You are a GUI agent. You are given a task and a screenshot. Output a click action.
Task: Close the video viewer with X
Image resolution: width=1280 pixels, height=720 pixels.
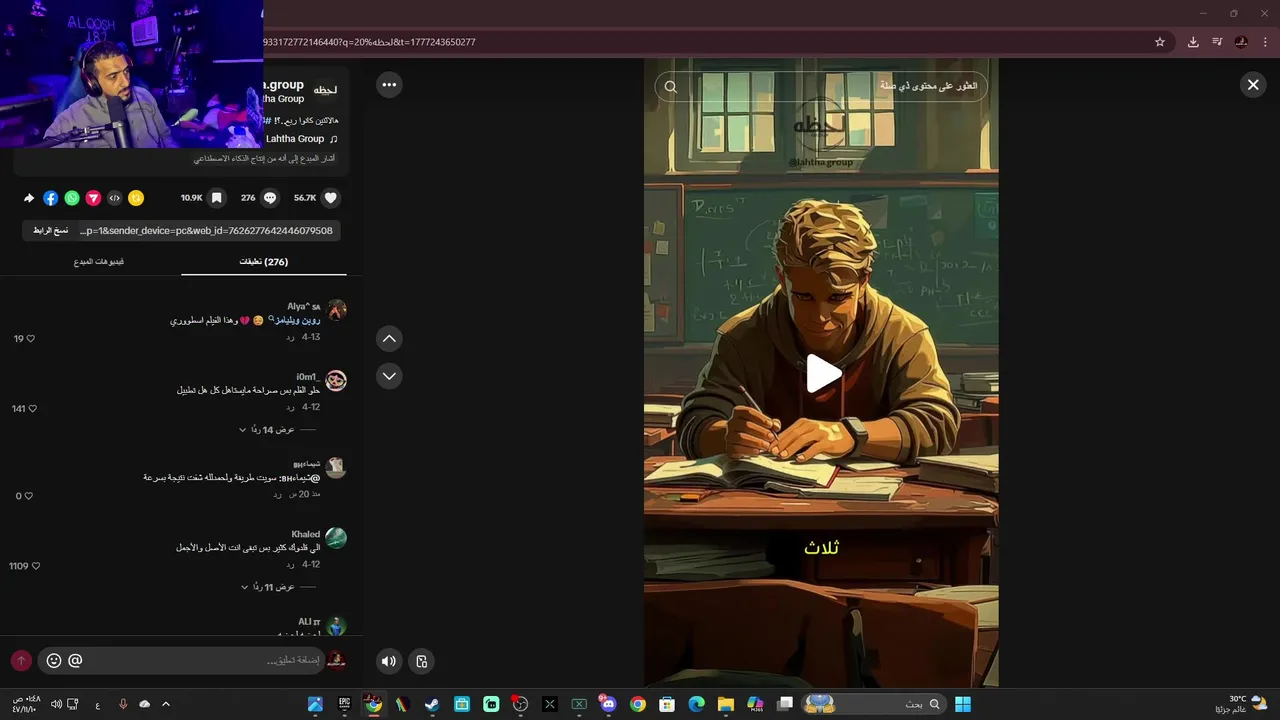1253,85
